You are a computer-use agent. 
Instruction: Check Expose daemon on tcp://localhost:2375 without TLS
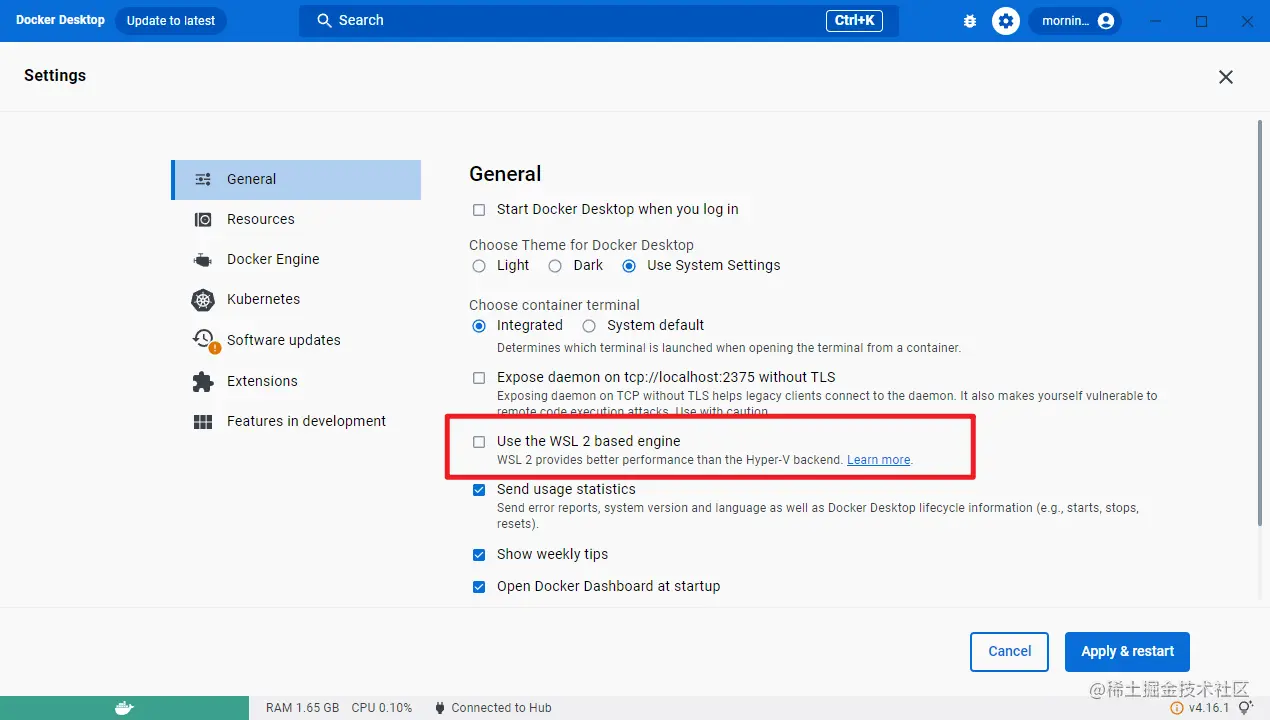click(479, 378)
